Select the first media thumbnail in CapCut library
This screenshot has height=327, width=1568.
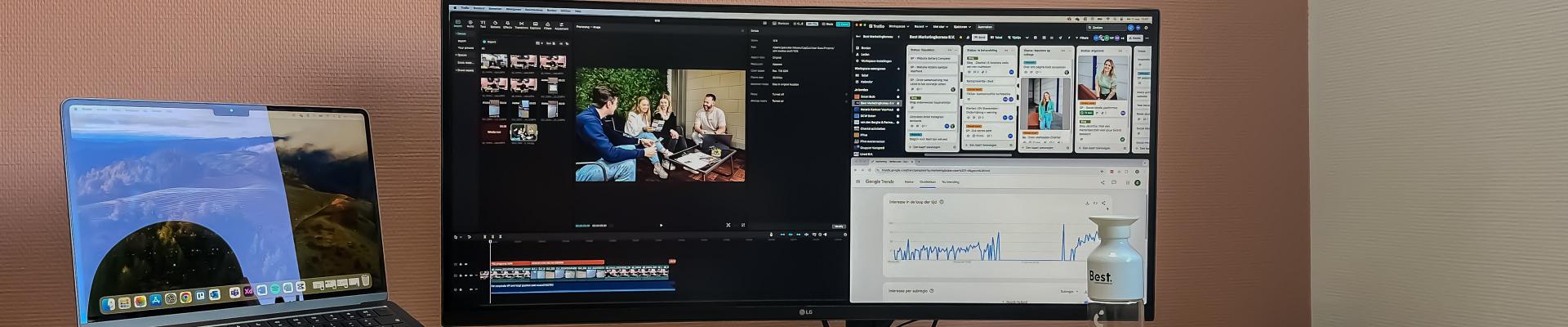(494, 61)
